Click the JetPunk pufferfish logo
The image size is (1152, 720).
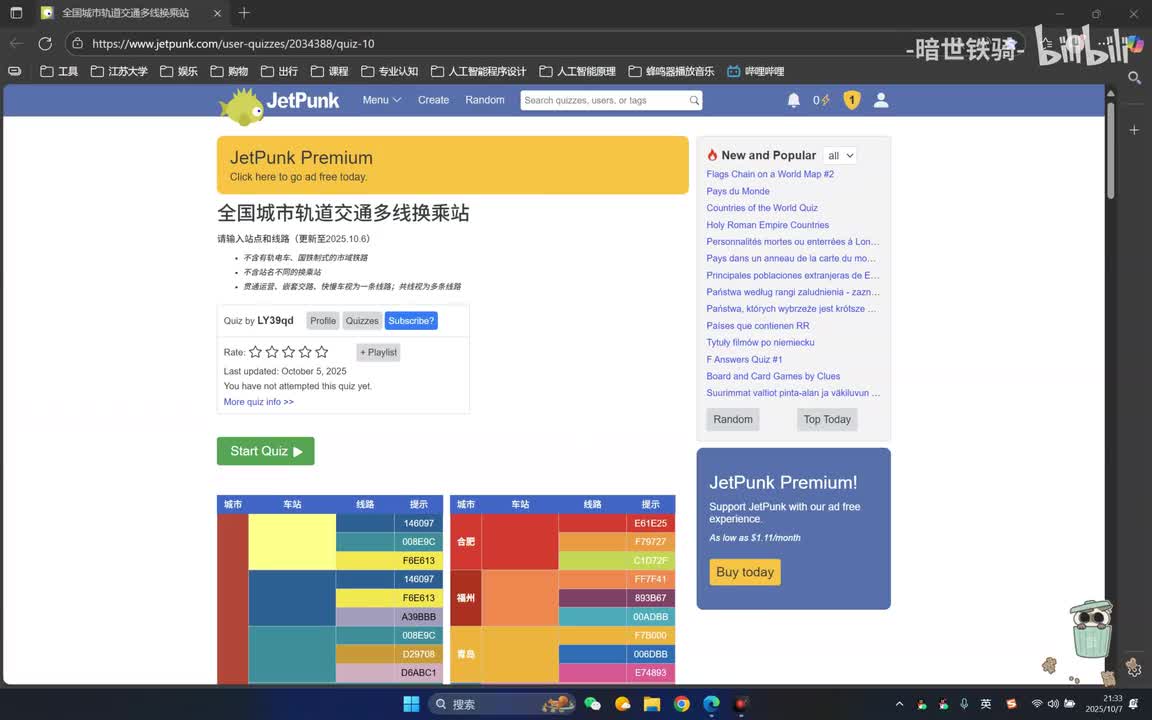(x=242, y=107)
